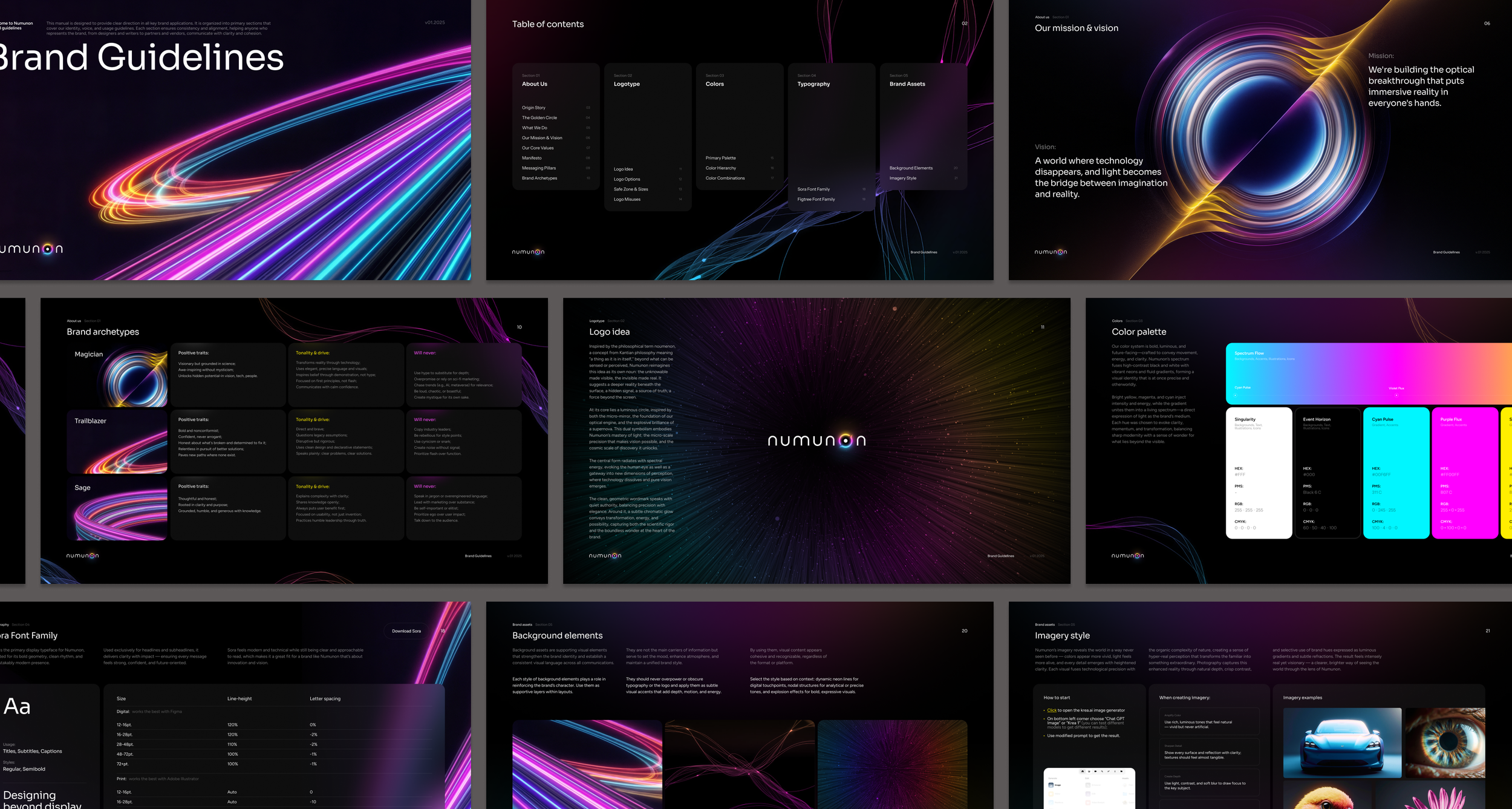Click home icon in krea.ai toolbar screenshot
This screenshot has width=1512, height=809.
(1083, 771)
